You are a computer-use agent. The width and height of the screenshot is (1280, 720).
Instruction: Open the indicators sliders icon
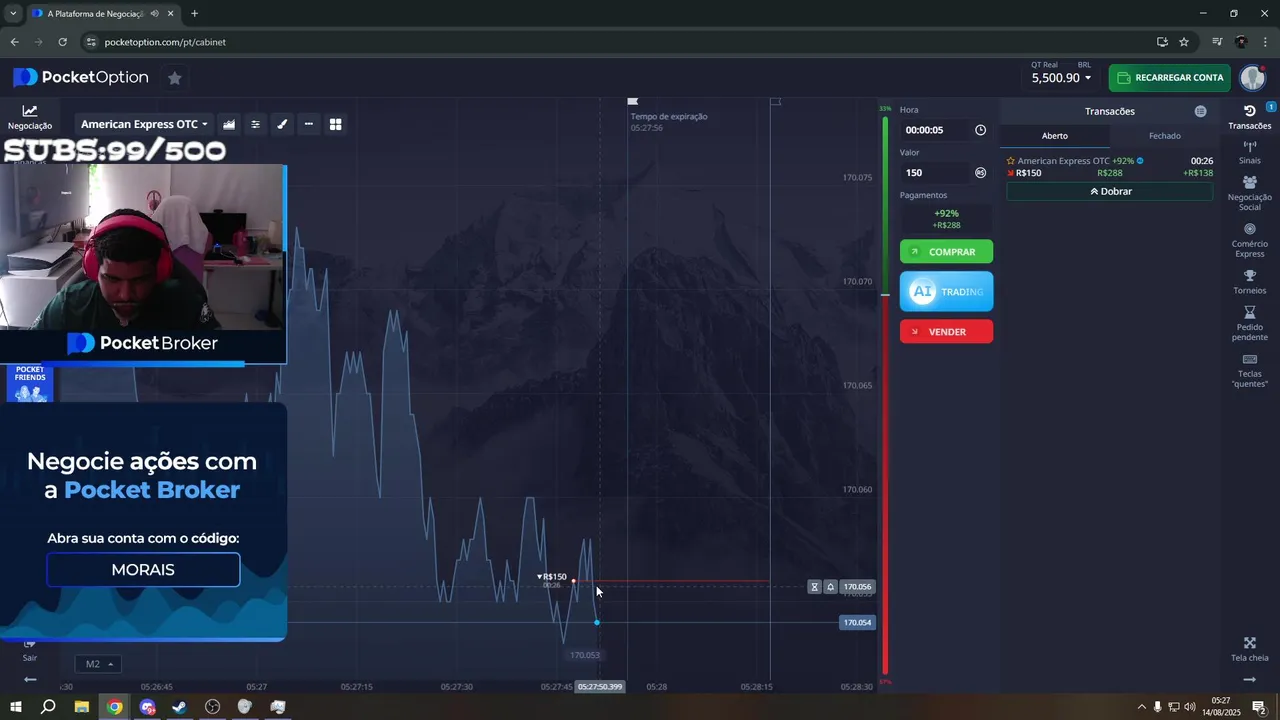255,124
